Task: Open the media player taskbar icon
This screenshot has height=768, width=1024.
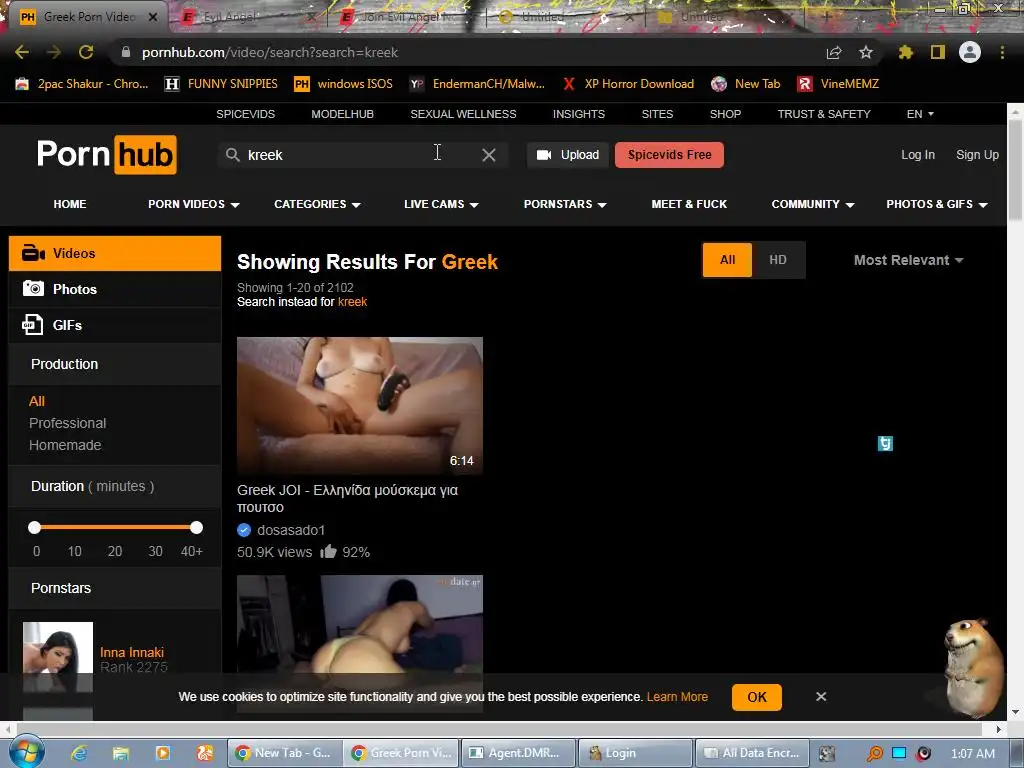Action: pyautogui.click(x=163, y=753)
